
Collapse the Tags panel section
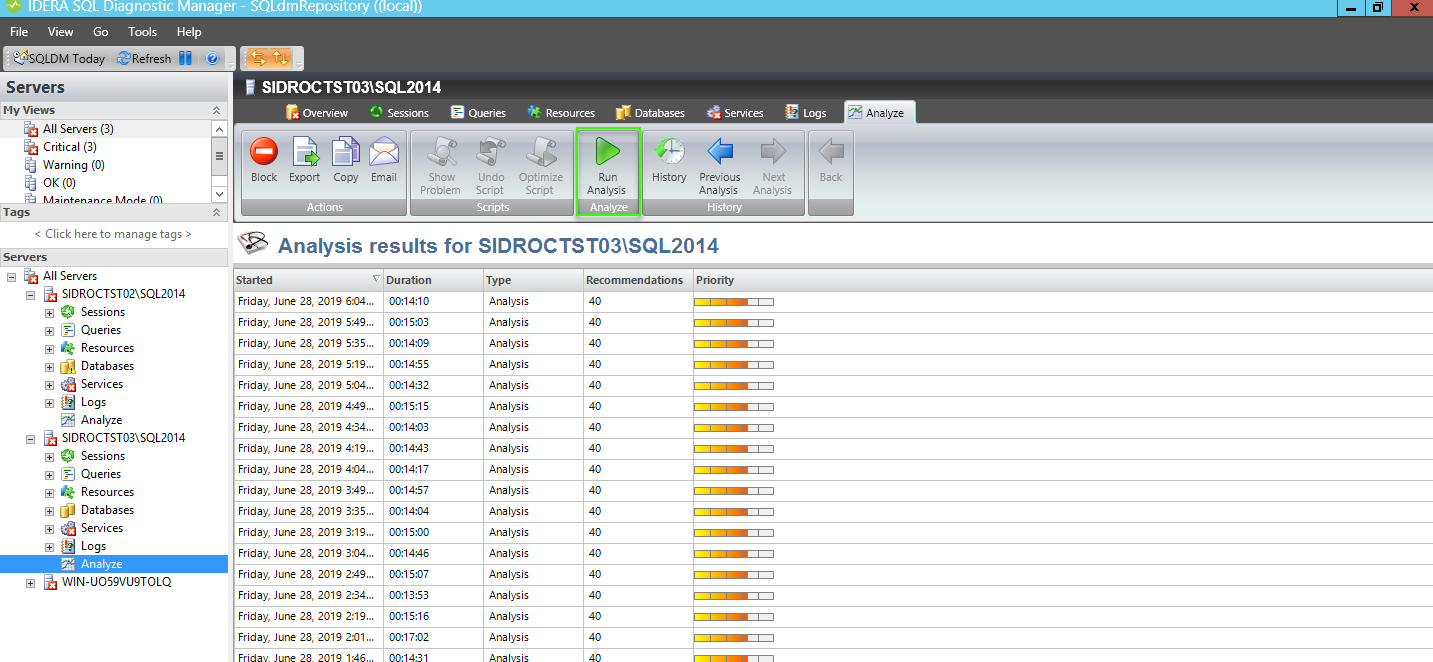coord(216,212)
